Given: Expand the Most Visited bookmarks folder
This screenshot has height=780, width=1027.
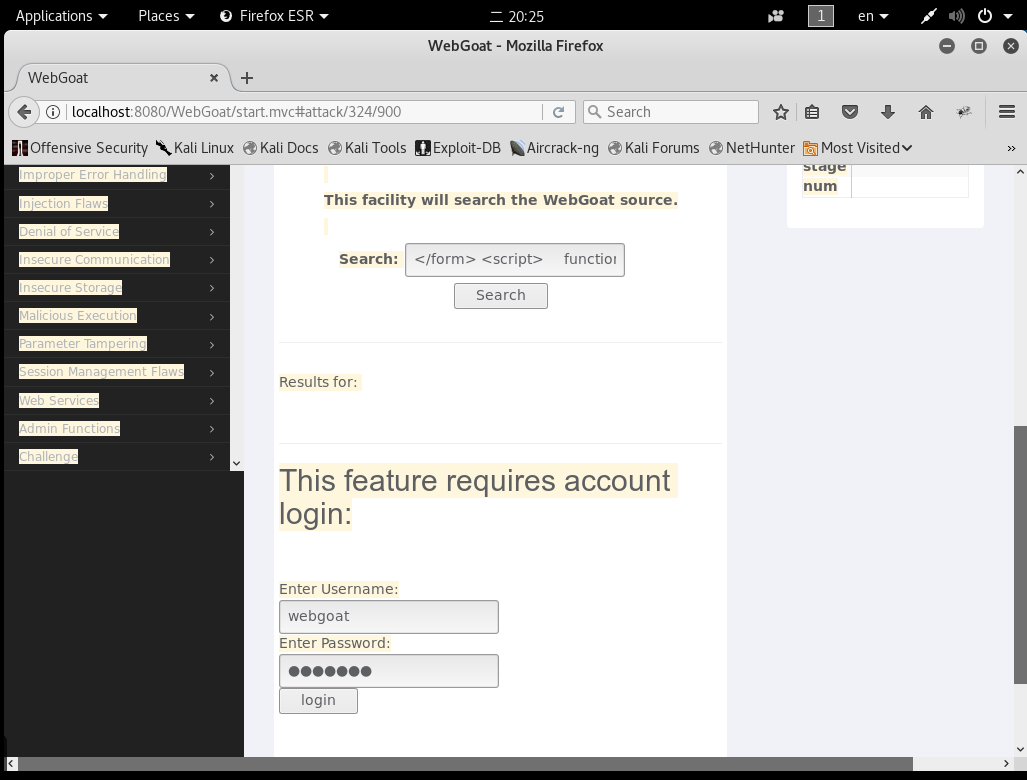Looking at the screenshot, I should (858, 148).
